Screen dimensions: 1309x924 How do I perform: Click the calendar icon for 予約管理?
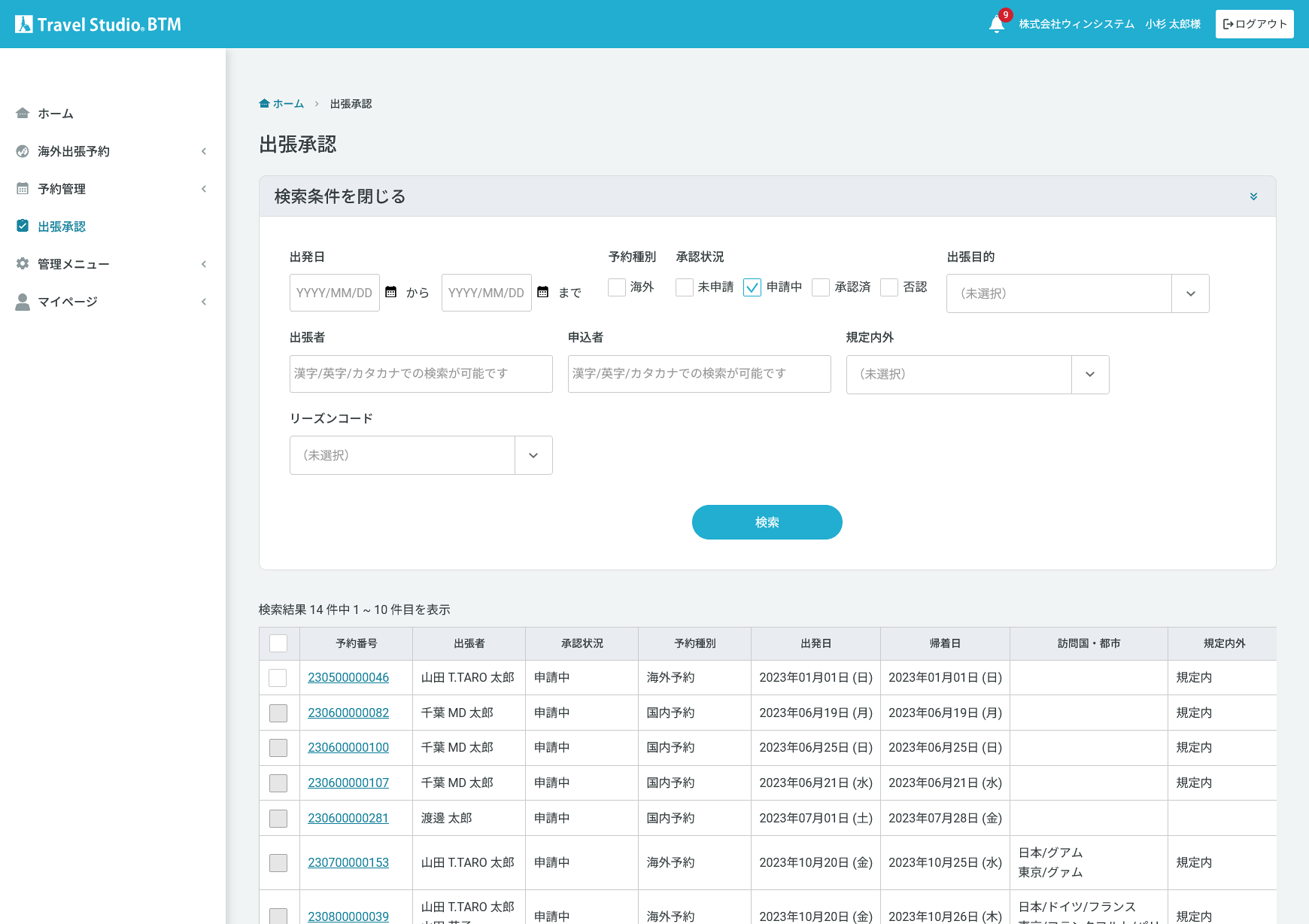tap(23, 189)
